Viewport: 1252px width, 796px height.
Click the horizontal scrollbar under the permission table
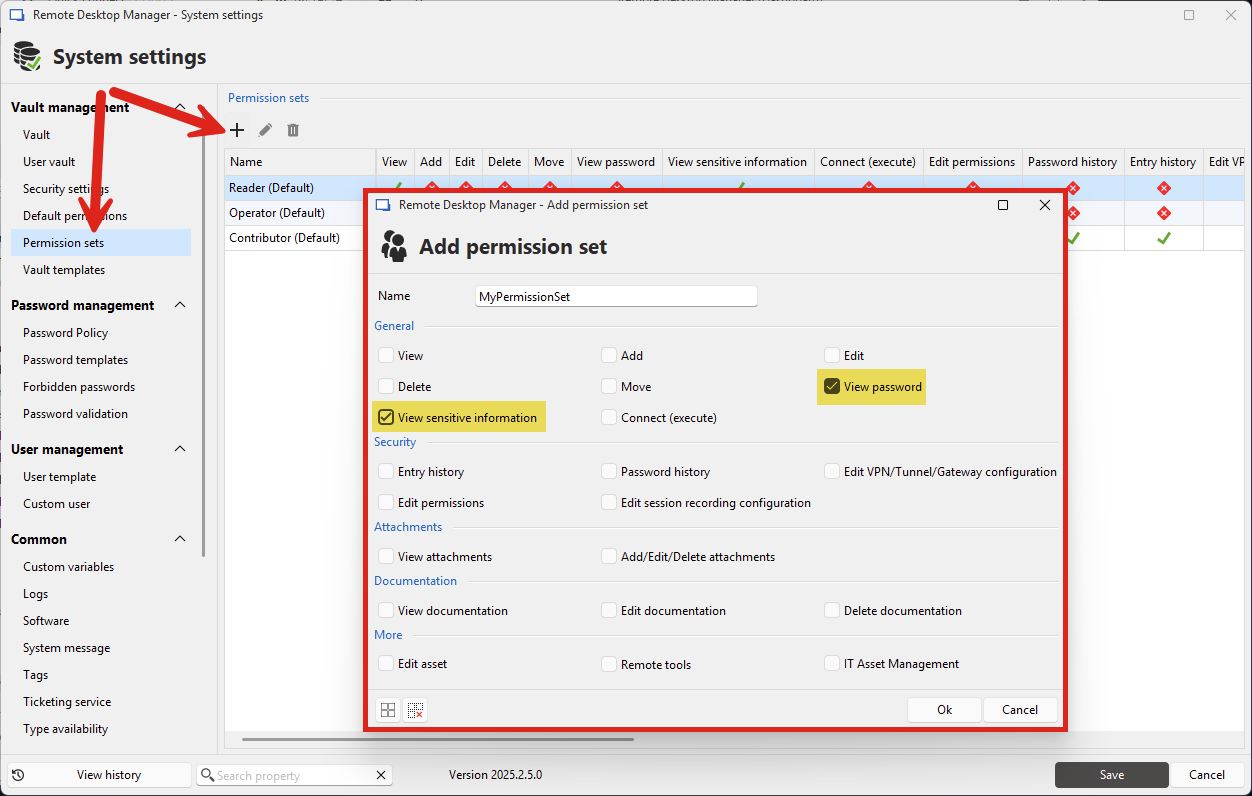(x=438, y=740)
